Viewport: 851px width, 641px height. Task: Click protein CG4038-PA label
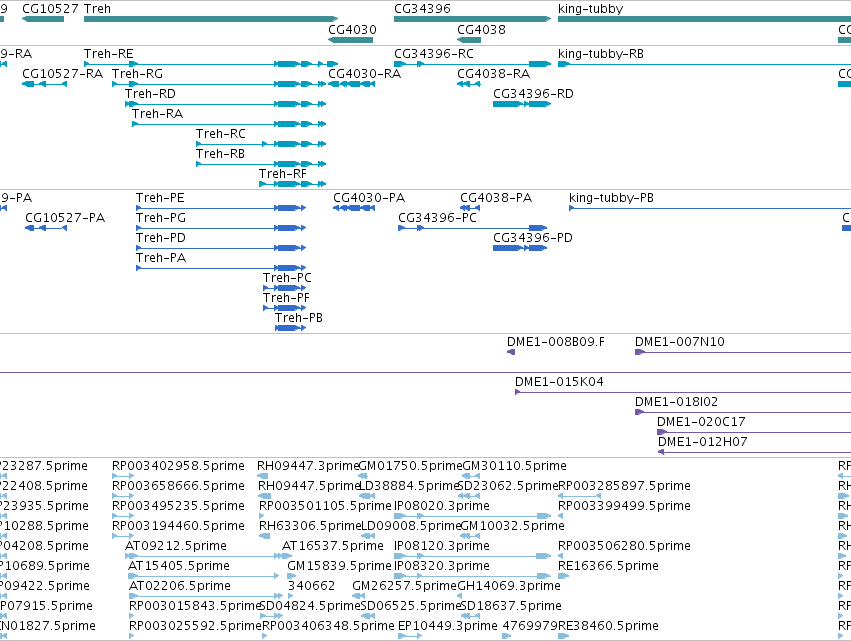[x=496, y=198]
